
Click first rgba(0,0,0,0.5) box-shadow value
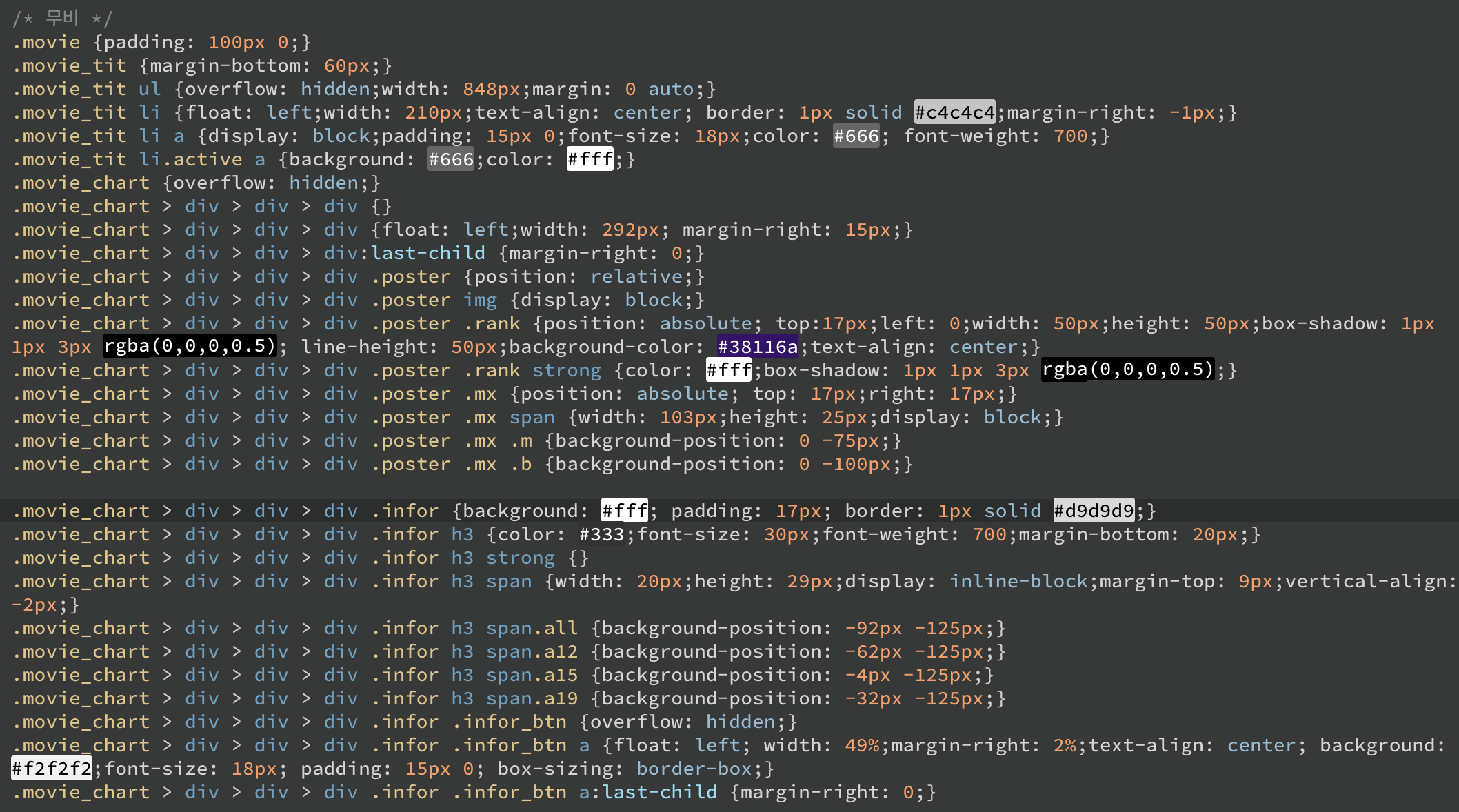190,347
